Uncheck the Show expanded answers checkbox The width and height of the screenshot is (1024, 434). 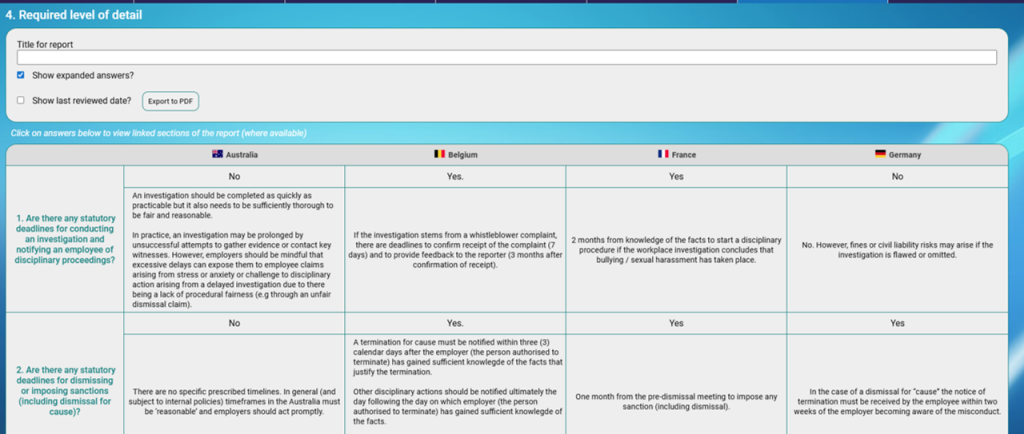coord(21,76)
